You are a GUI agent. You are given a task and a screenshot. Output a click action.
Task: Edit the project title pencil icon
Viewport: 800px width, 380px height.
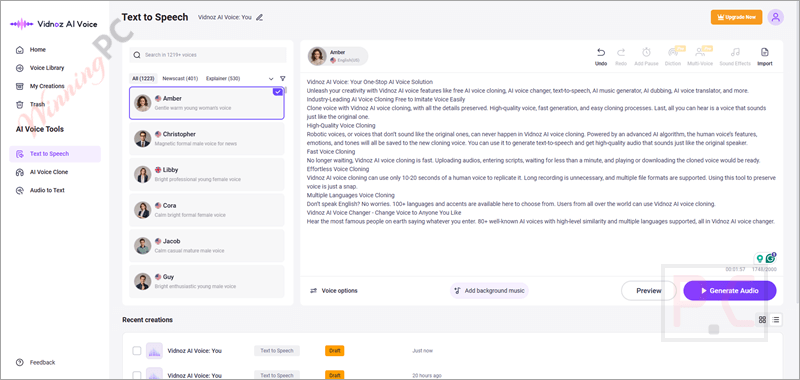260,17
